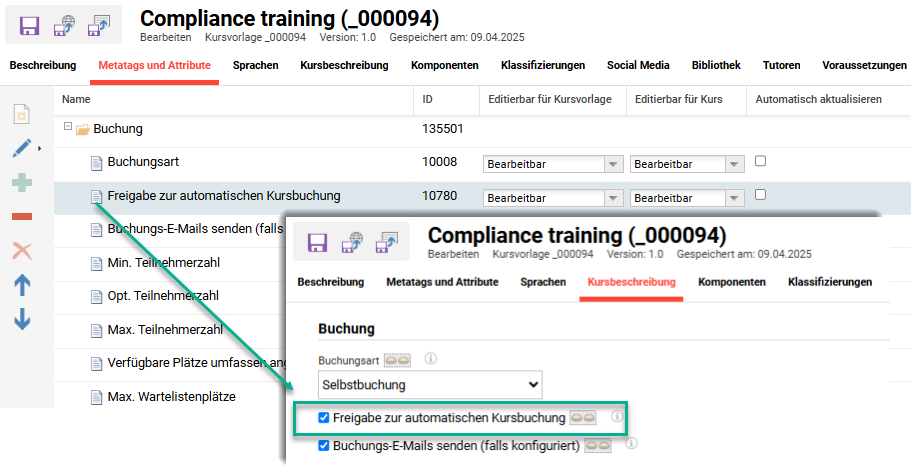Uncheck Buchungs-E-Mails senden checkbox

324,446
